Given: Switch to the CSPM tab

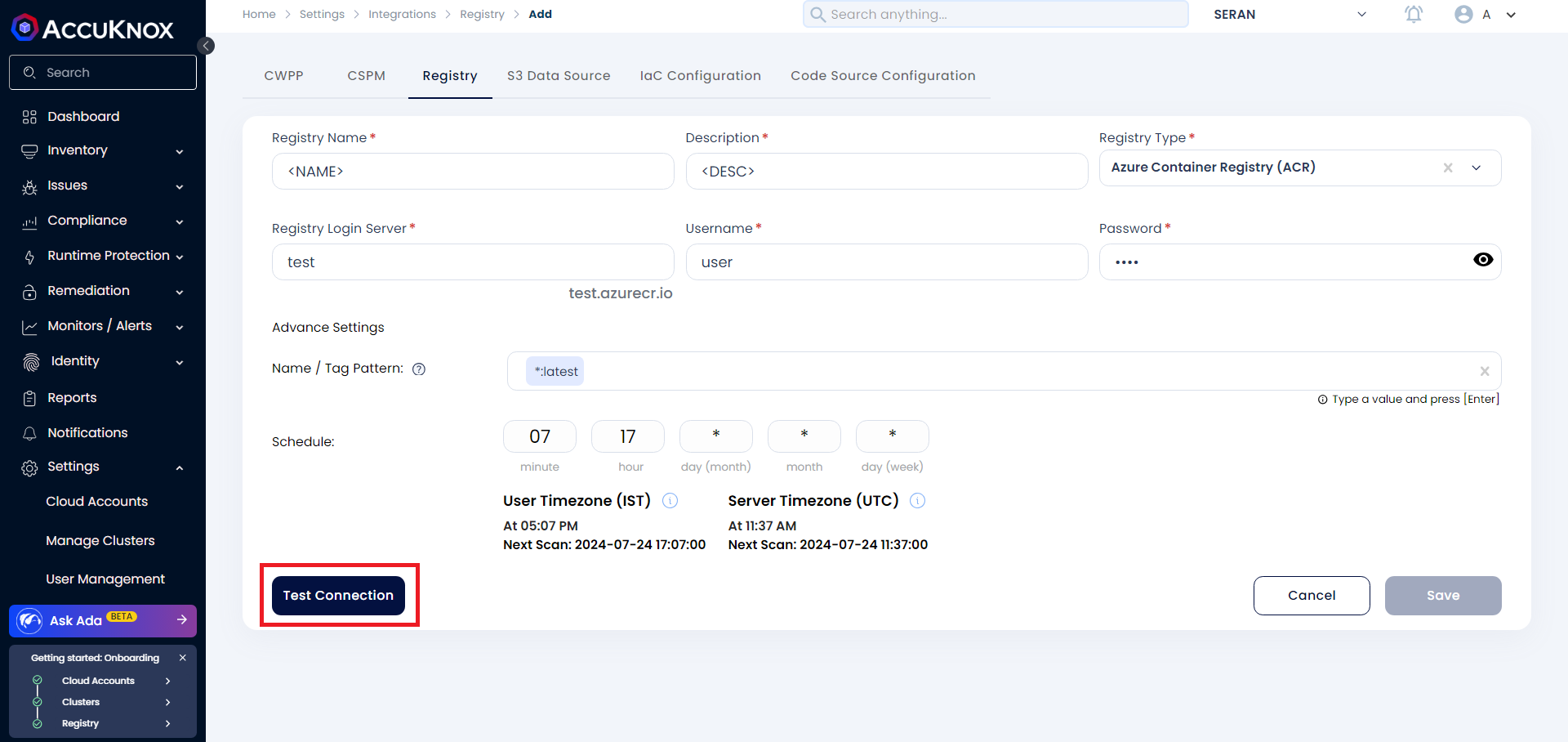Looking at the screenshot, I should coord(366,75).
